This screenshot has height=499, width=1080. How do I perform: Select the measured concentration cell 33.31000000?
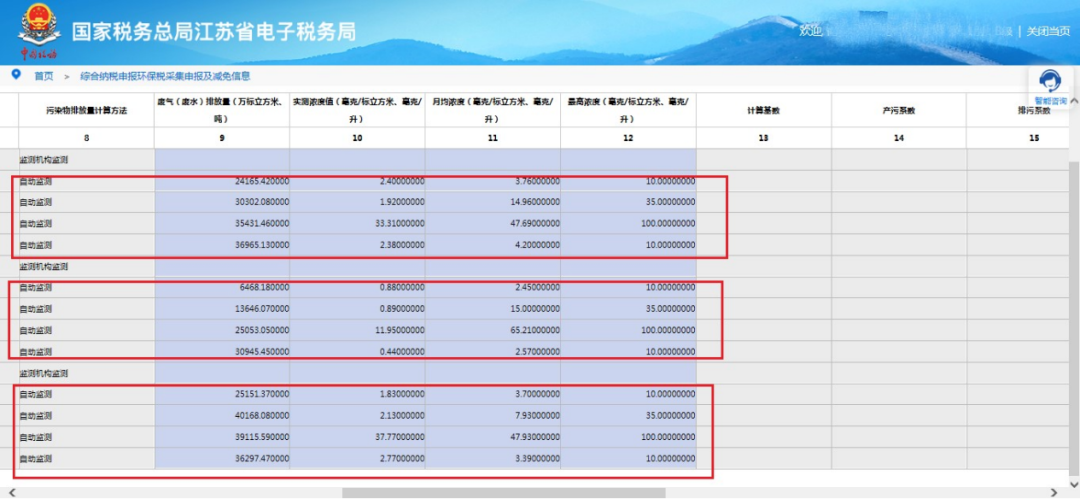coord(357,224)
